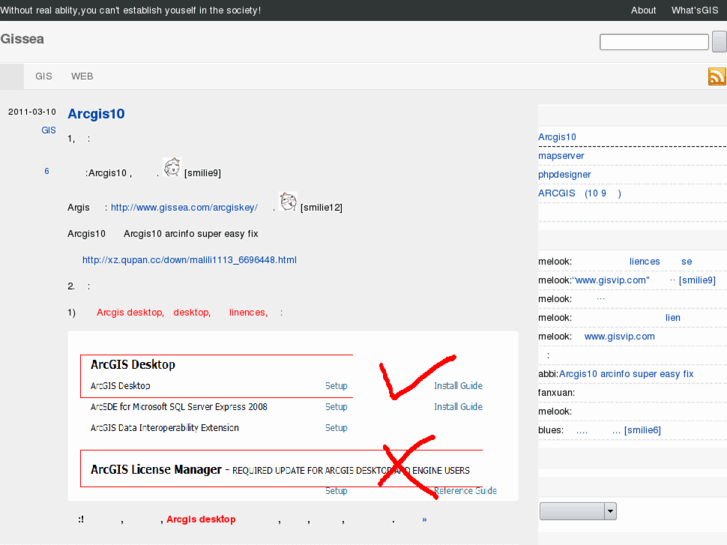Open the What'sGIS page

pos(695,10)
